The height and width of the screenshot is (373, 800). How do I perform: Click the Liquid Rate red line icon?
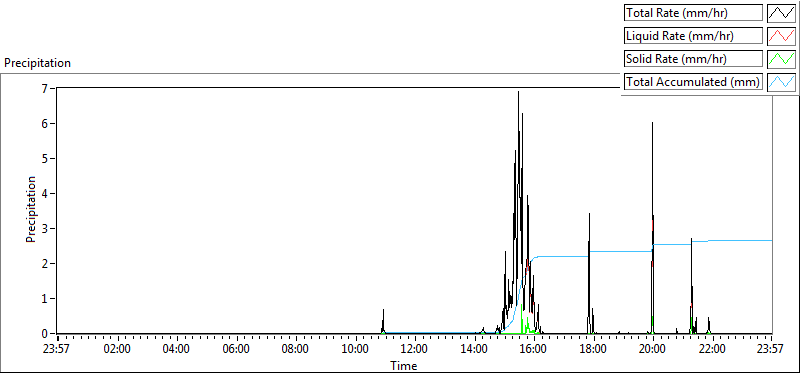(x=781, y=36)
